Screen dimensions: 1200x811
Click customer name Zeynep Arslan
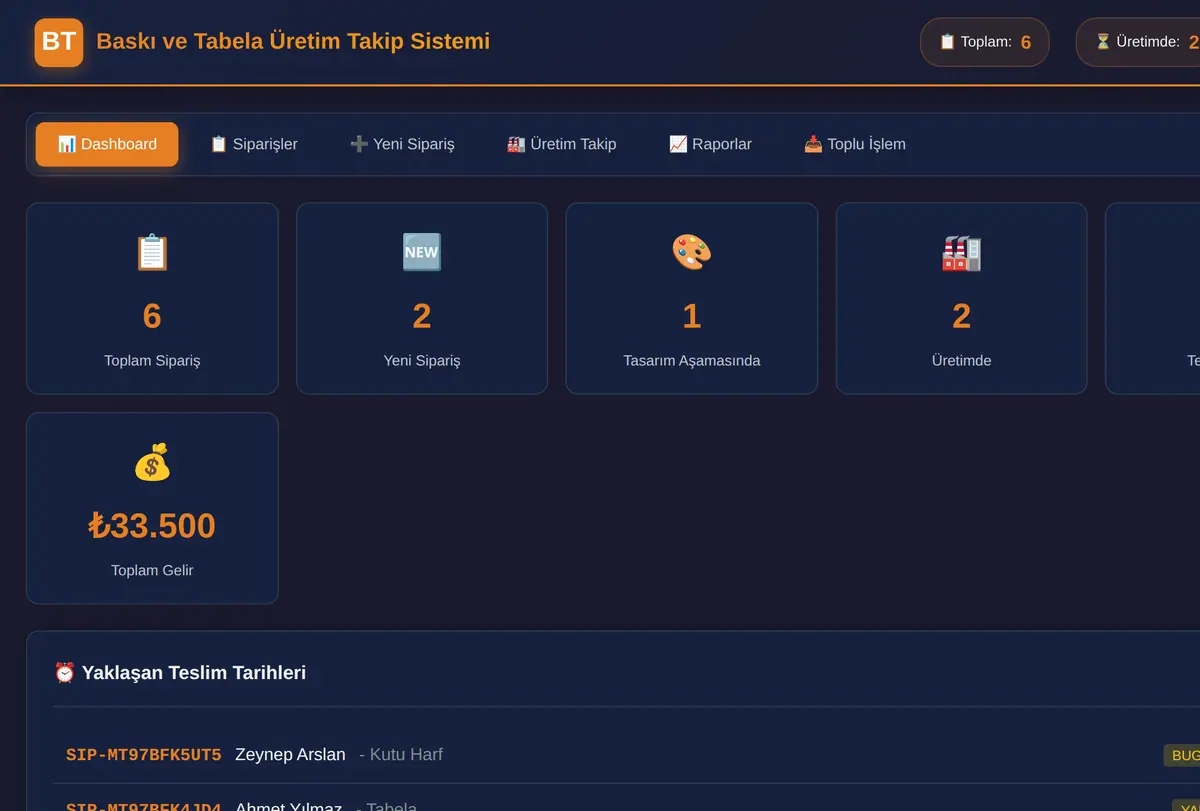[290, 755]
